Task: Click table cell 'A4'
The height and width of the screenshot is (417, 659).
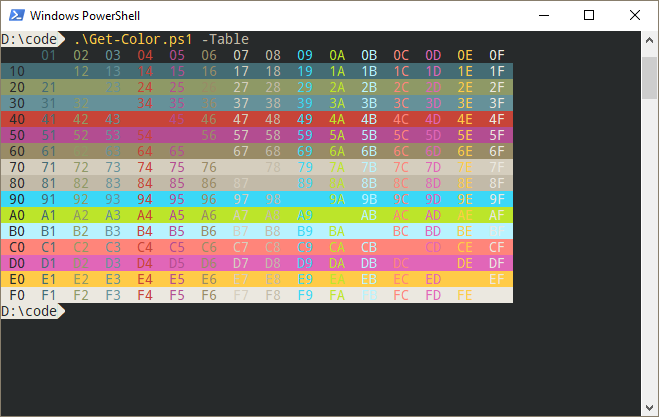Action: click(x=145, y=215)
